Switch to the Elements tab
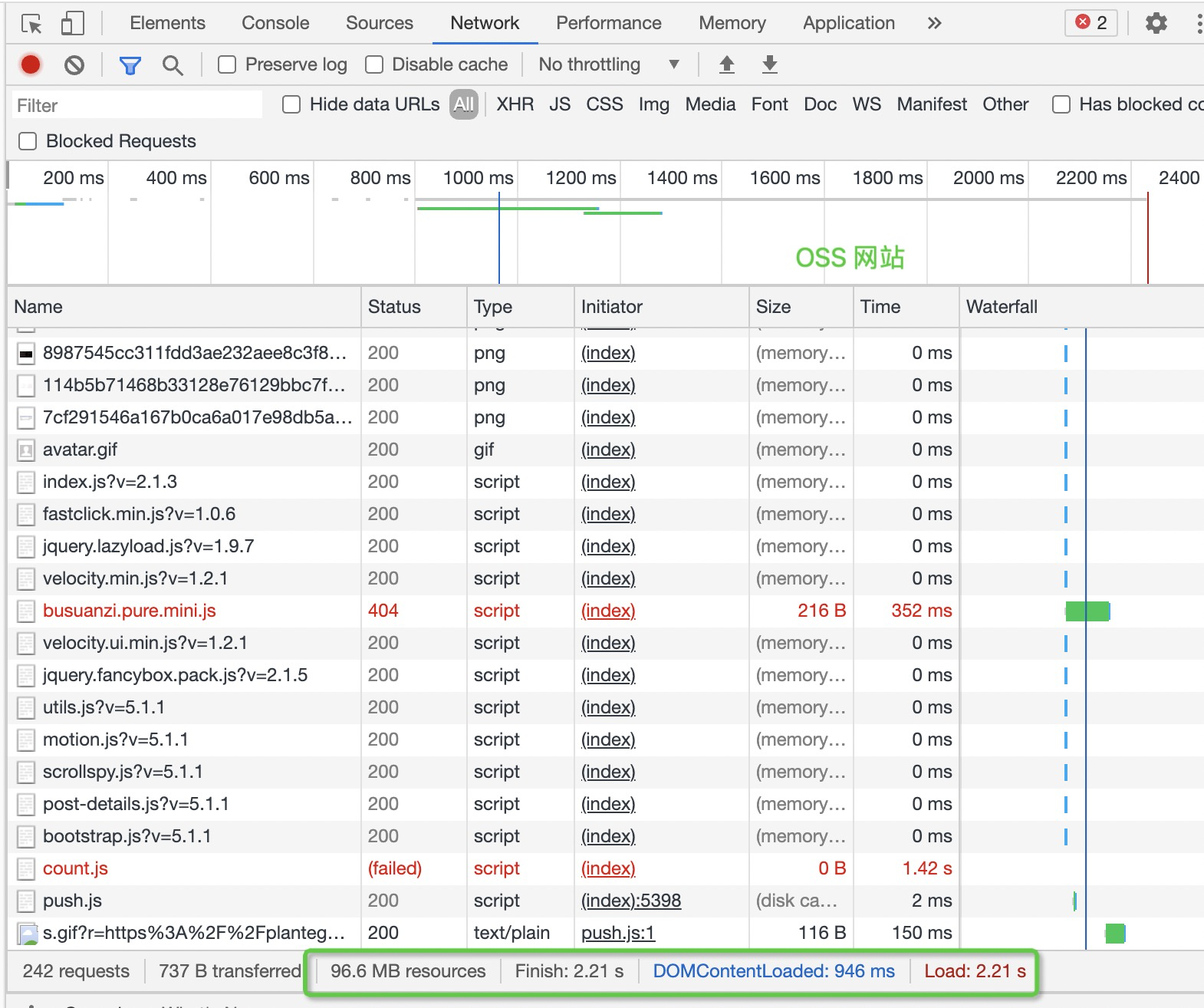Screen dimensions: 1204x1008 tap(167, 23)
